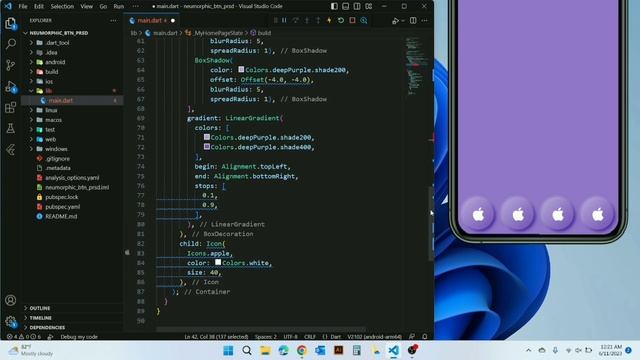Click the errors and warnings status item
The height and width of the screenshot is (360, 640).
click(x=23, y=337)
